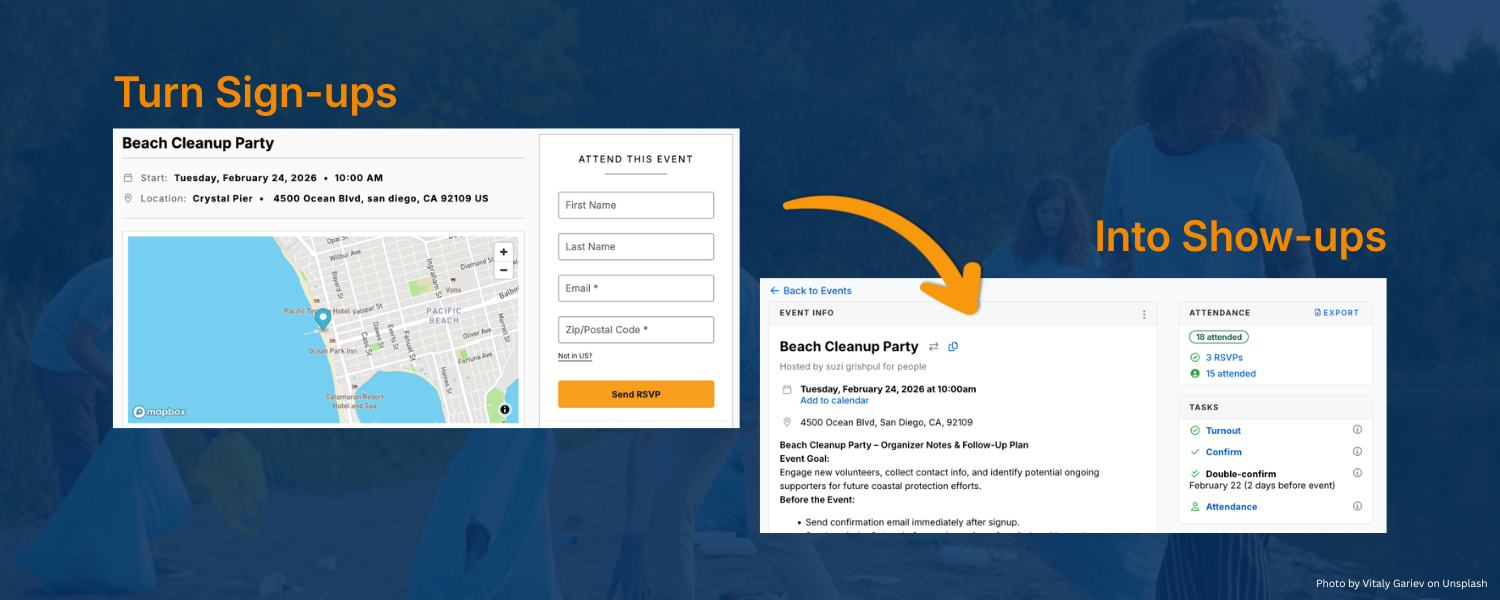The image size is (1500, 600).
Task: Open the Turnout task
Action: click(x=1223, y=431)
